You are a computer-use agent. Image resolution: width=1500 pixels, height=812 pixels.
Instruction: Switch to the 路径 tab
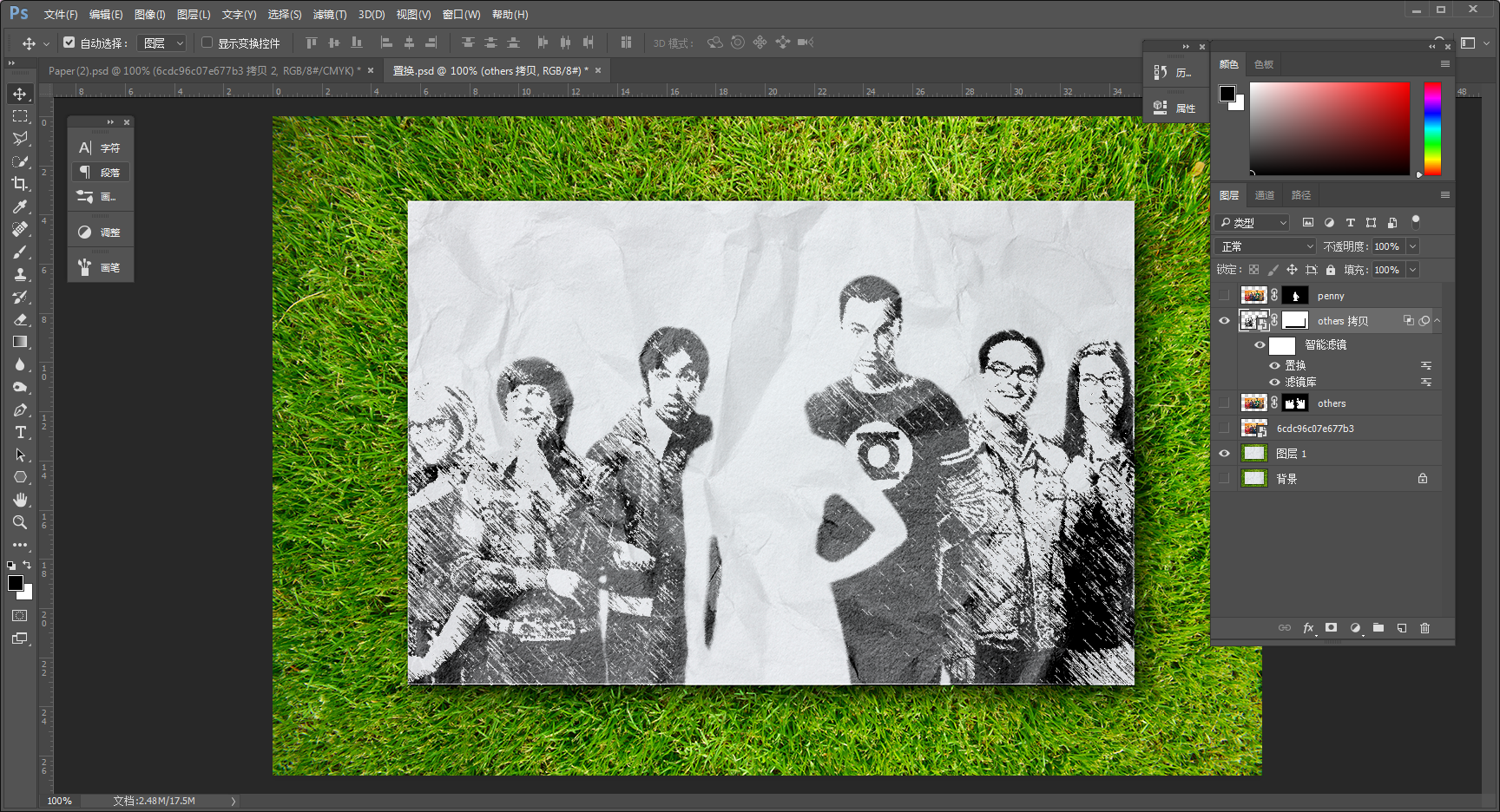coord(1301,195)
